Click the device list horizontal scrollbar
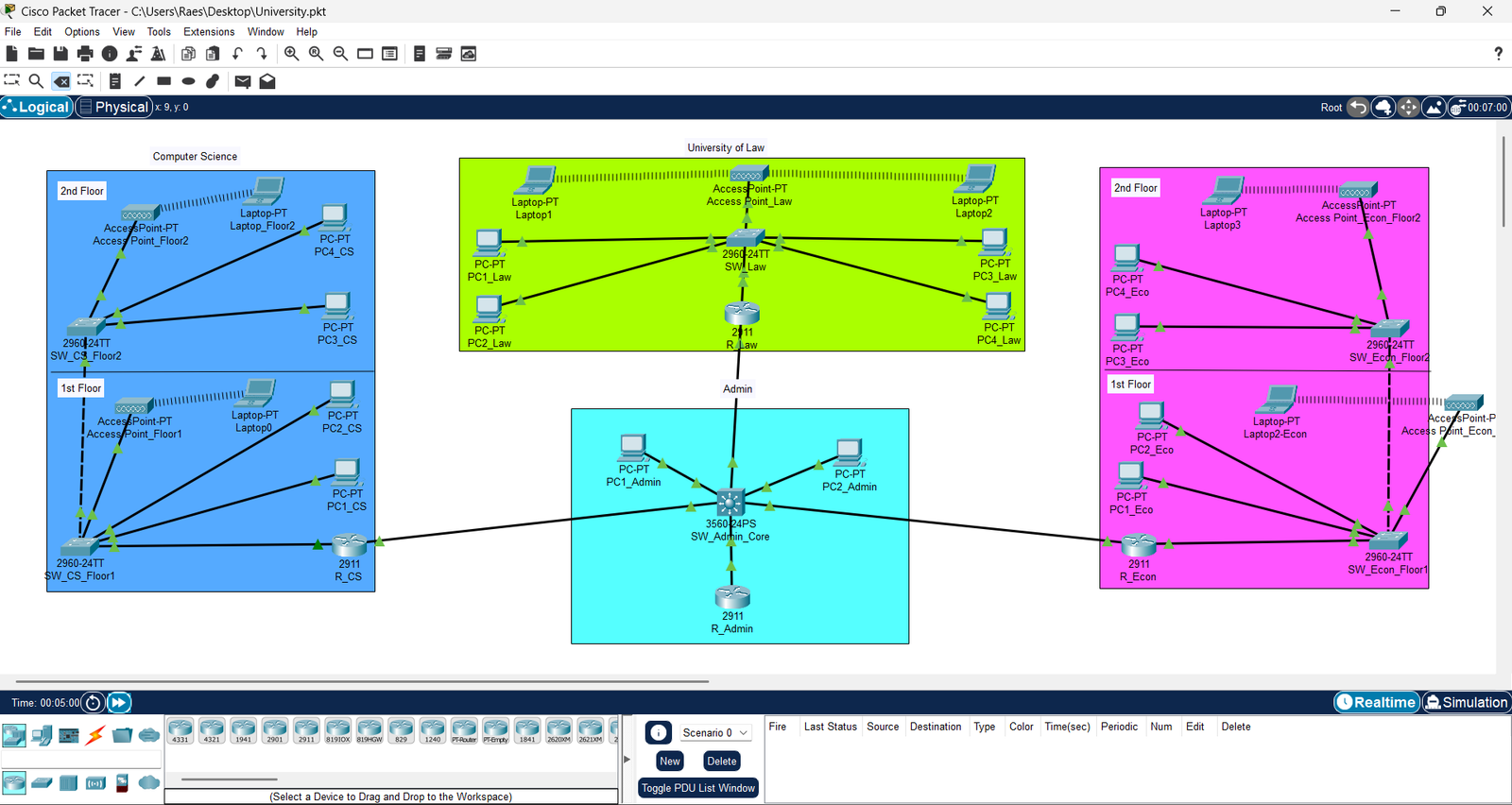1512x805 pixels. pos(230,779)
